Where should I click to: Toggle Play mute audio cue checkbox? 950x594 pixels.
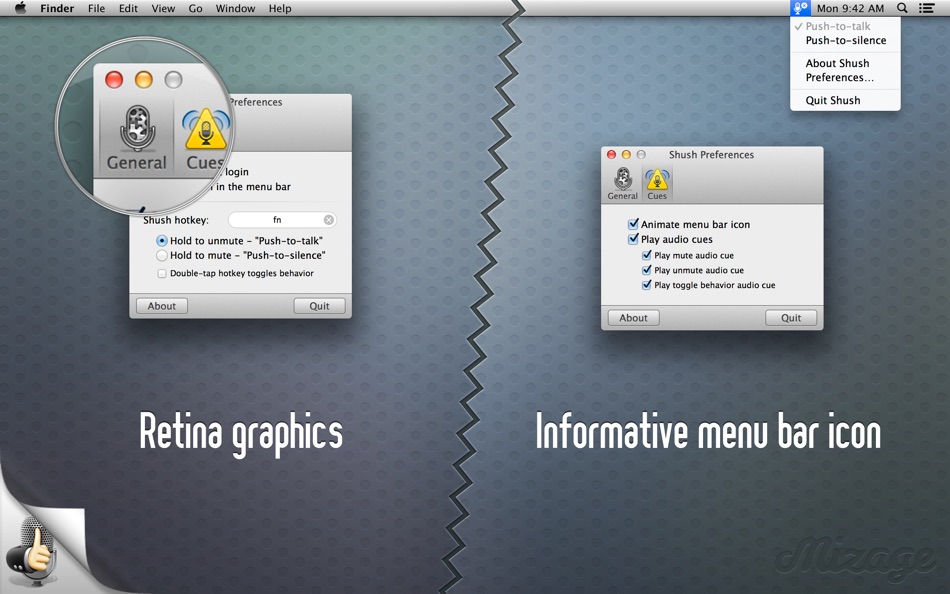tap(646, 255)
